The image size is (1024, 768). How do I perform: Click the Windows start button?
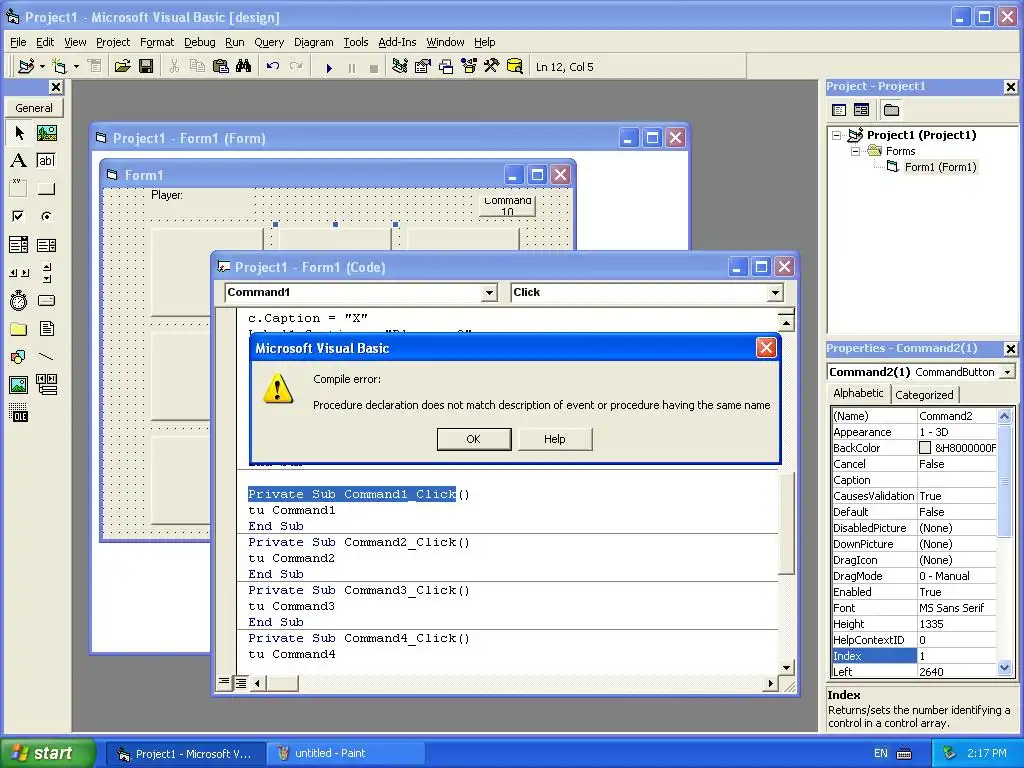[x=46, y=753]
